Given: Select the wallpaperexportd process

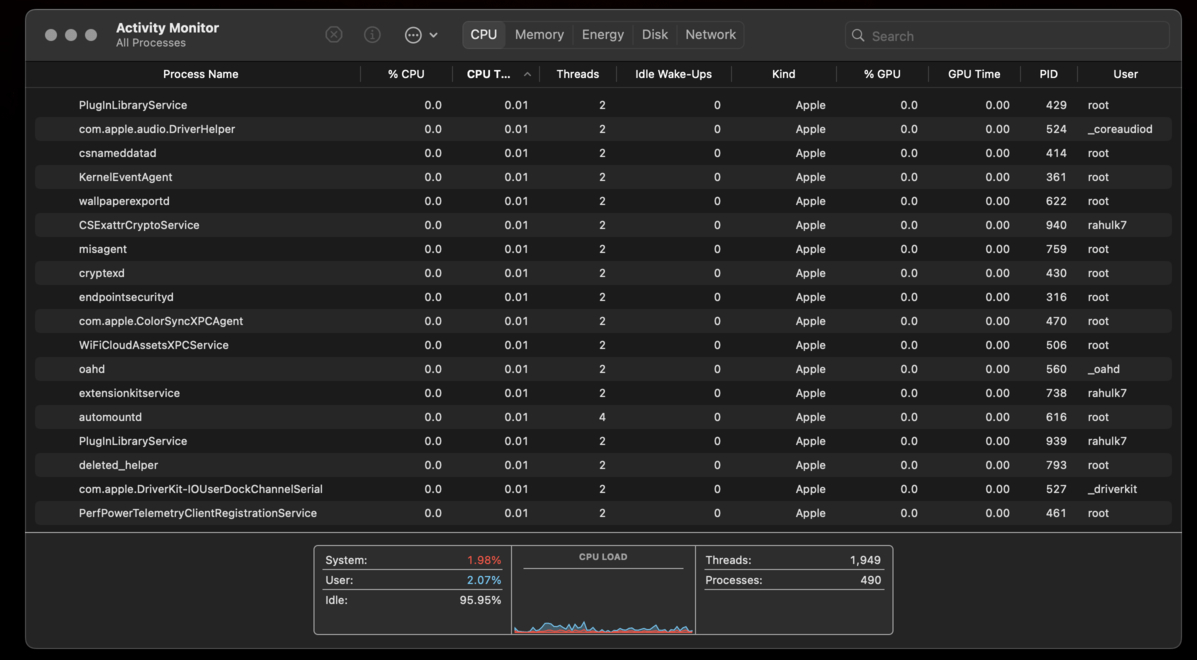Looking at the screenshot, I should click(603, 201).
